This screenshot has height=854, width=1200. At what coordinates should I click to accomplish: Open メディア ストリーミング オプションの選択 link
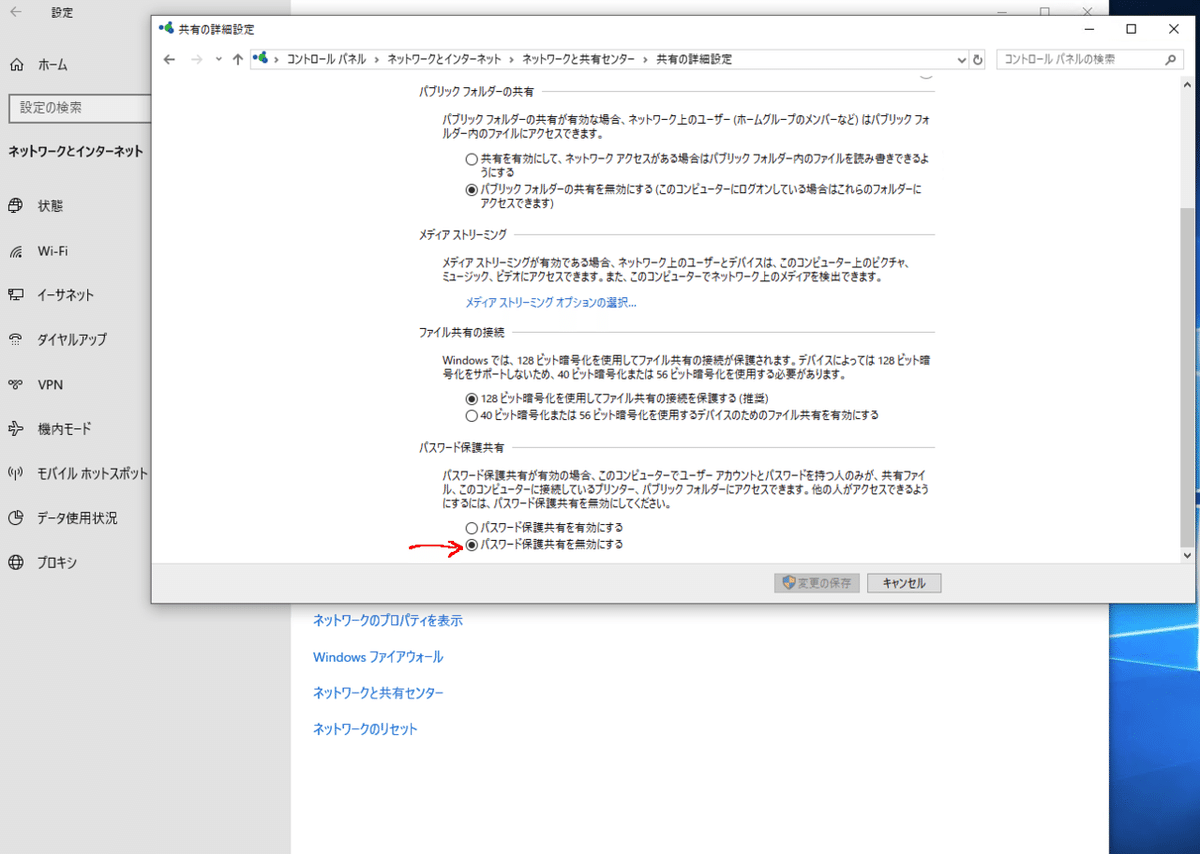pos(551,302)
